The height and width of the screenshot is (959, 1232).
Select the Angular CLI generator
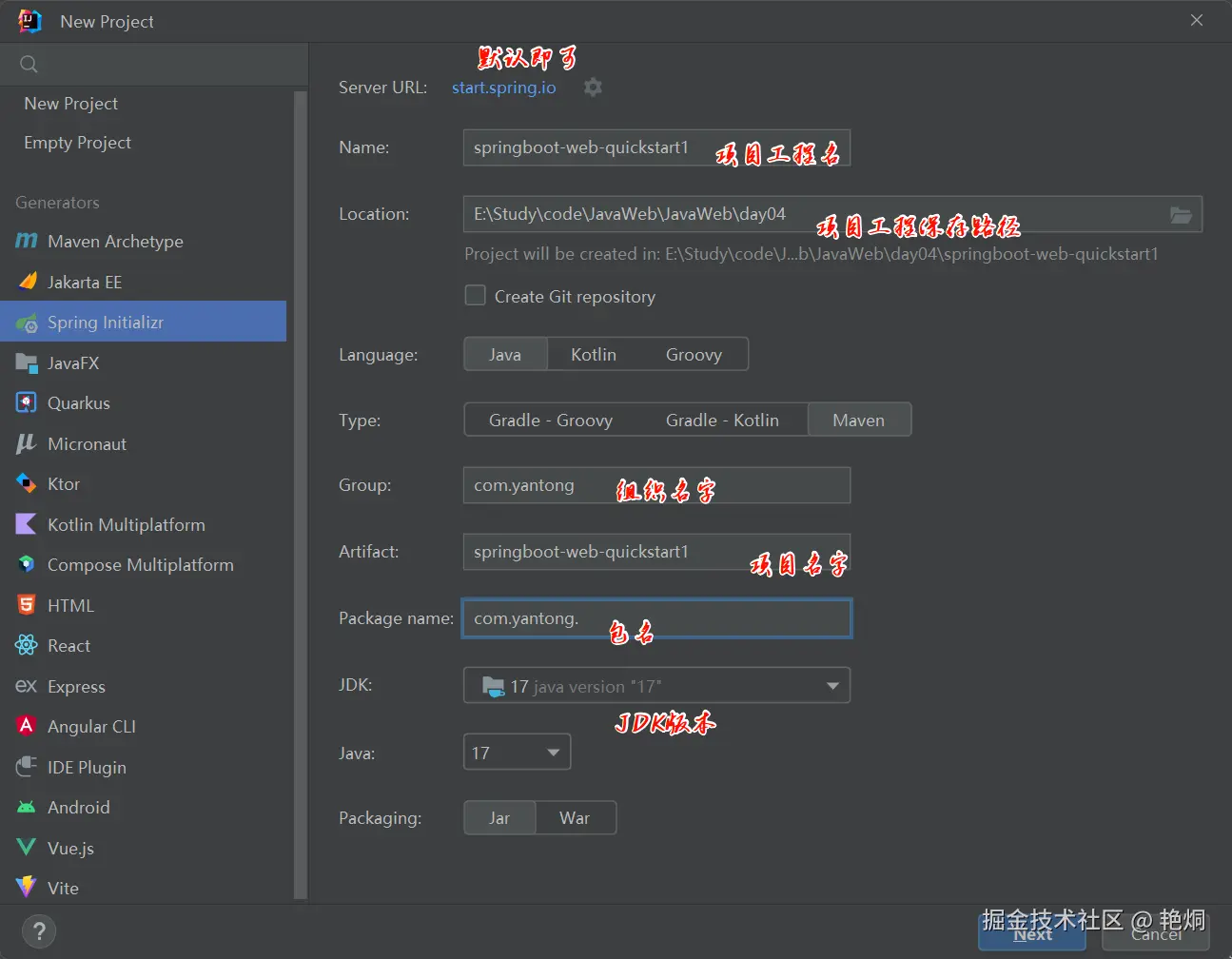tap(144, 726)
